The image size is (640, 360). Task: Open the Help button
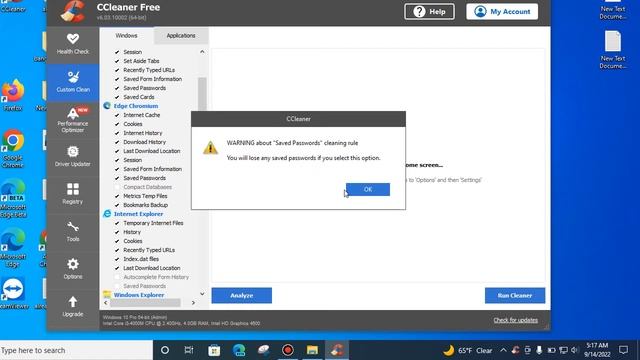click(429, 11)
